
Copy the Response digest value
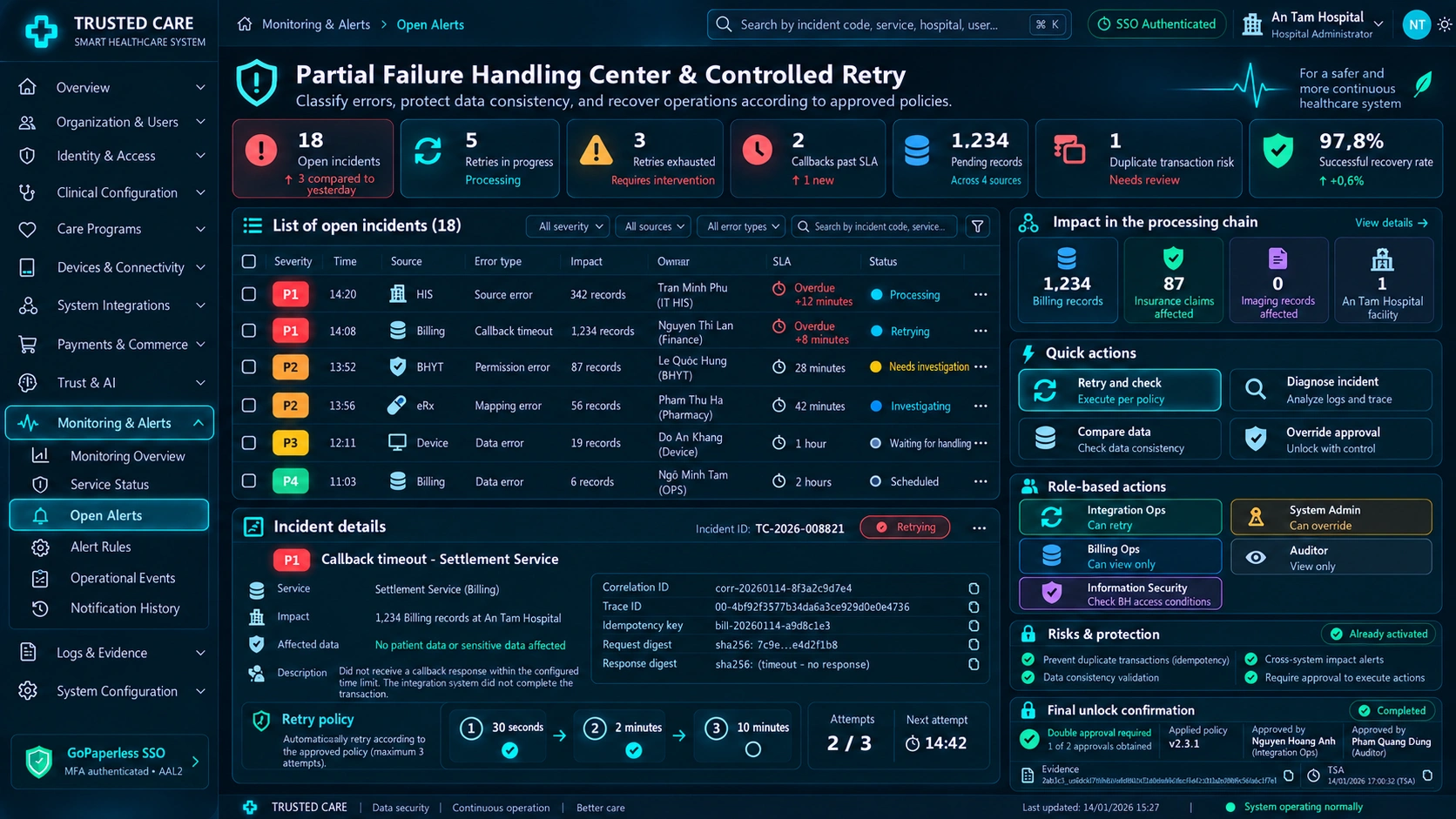pos(974,664)
